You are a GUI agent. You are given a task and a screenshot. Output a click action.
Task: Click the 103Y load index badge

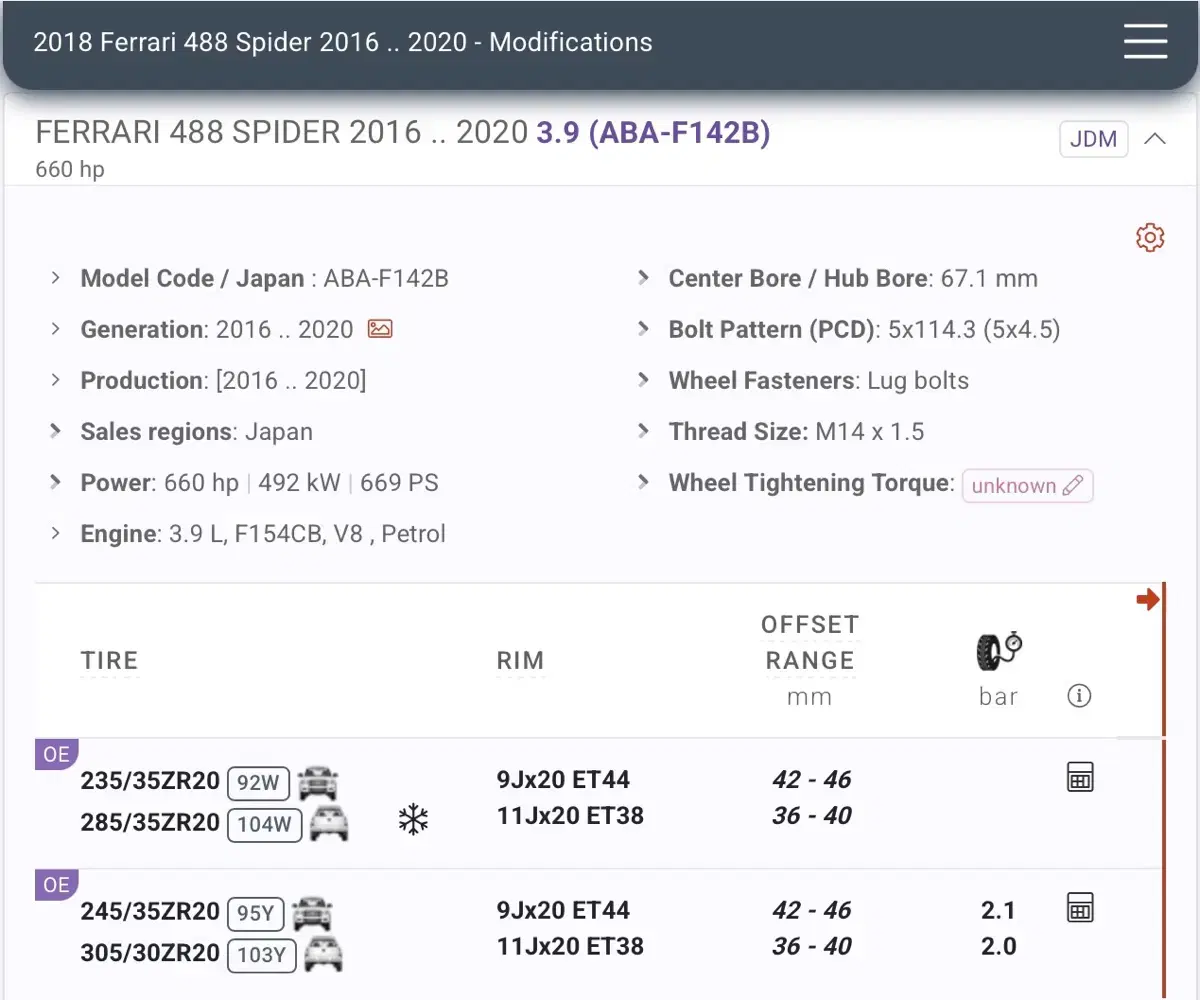pos(261,956)
